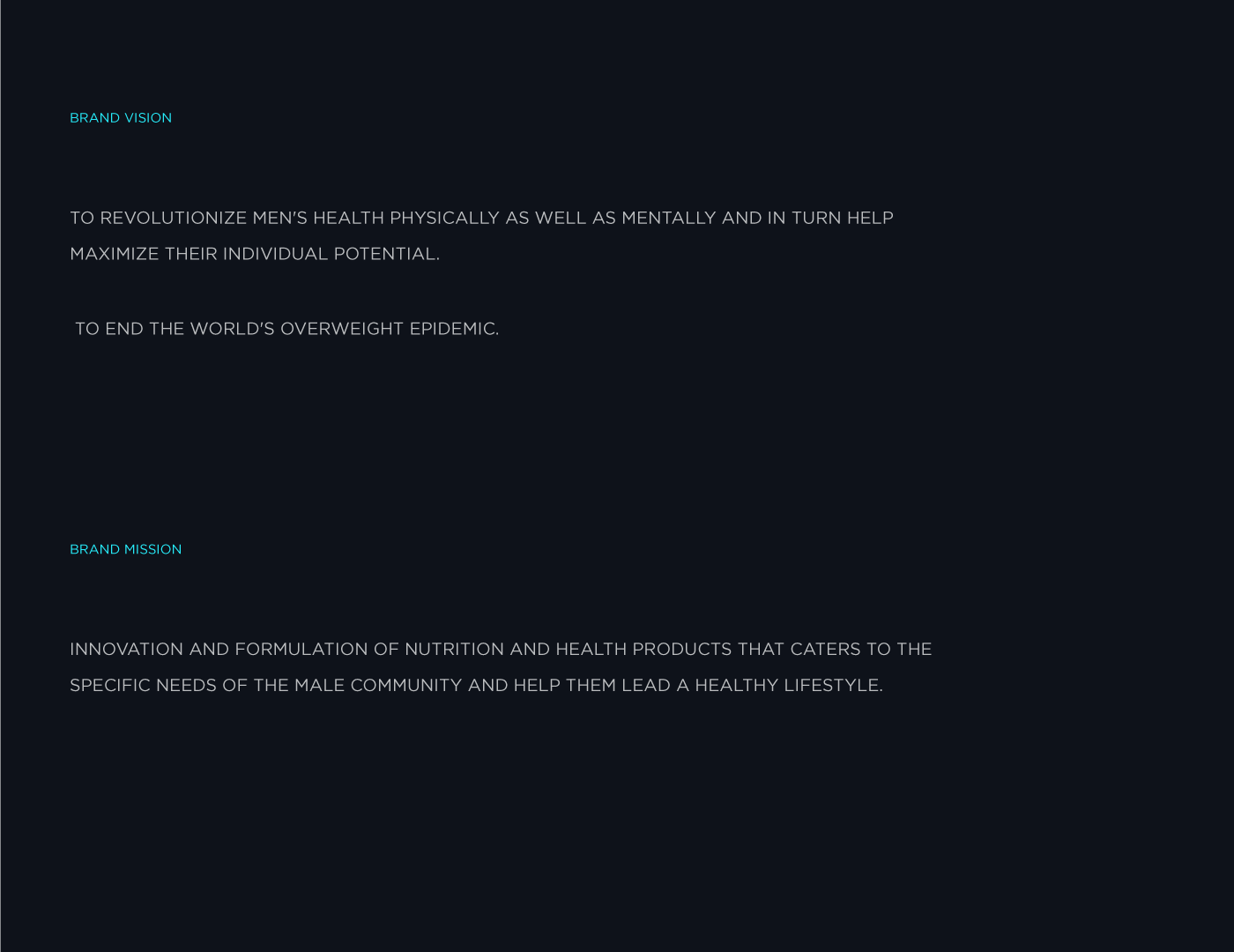The height and width of the screenshot is (952, 1234).
Task: Click the word 'MISSION' in the cyan heading
Action: coord(153,549)
